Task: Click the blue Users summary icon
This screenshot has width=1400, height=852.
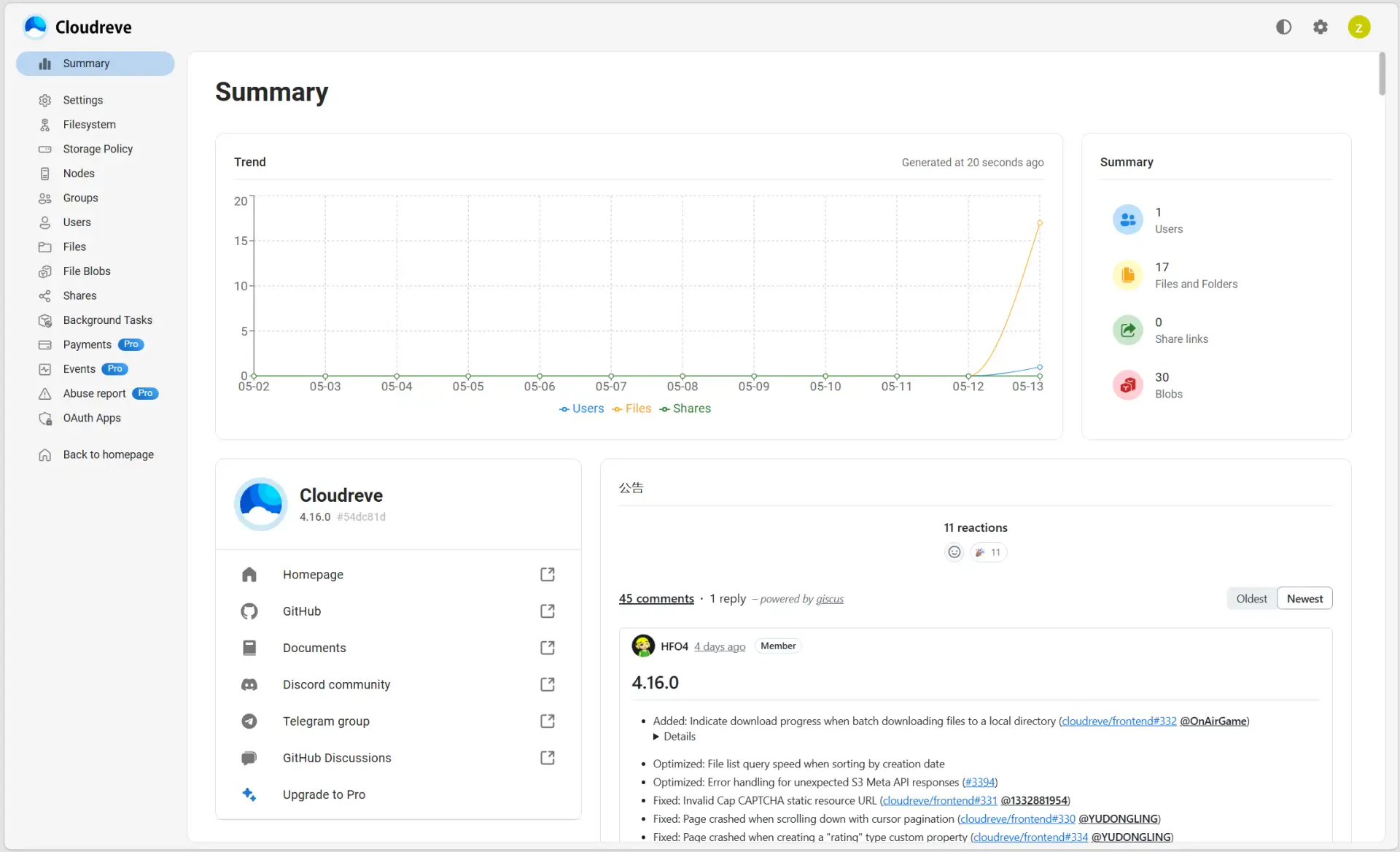Action: pyautogui.click(x=1127, y=220)
